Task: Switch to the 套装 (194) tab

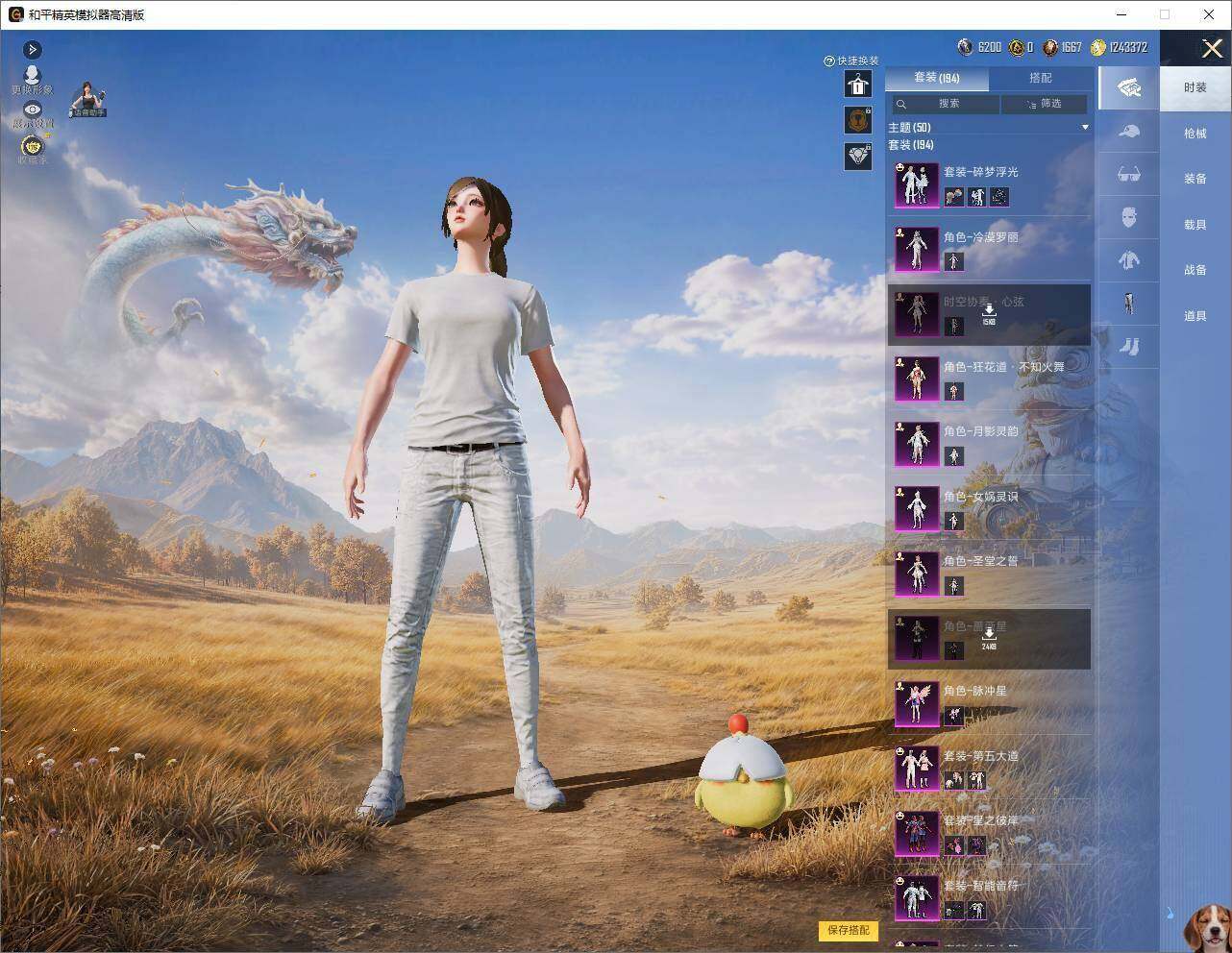Action: coord(936,78)
